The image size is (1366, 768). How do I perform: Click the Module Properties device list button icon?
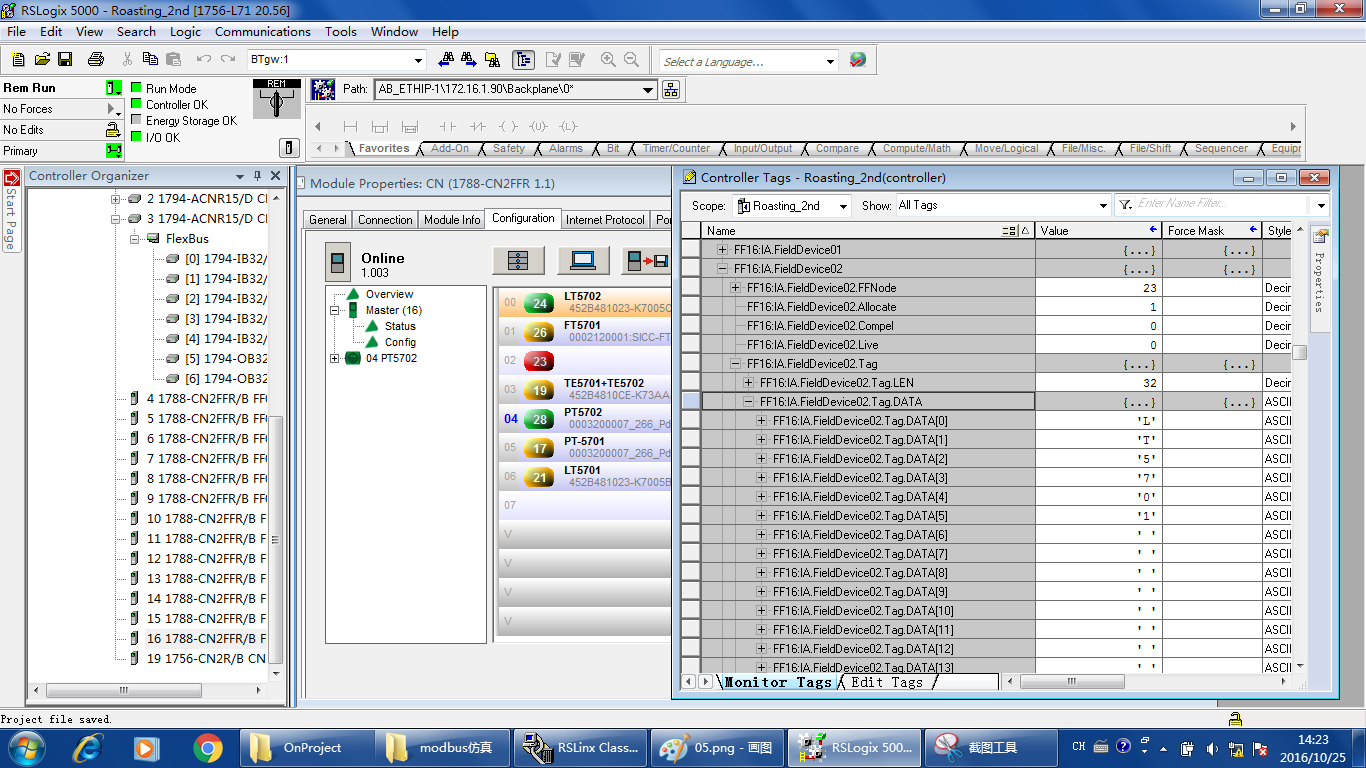click(x=518, y=260)
